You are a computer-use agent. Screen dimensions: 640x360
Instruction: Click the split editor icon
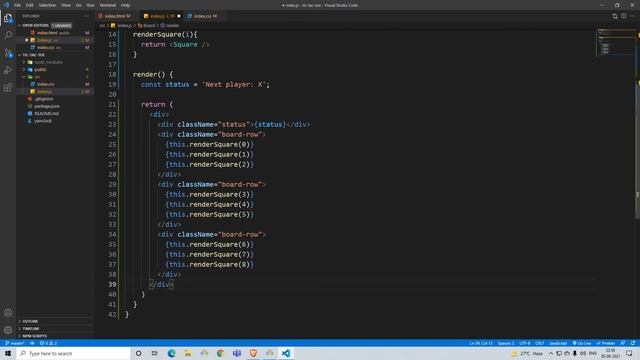(x=624, y=16)
